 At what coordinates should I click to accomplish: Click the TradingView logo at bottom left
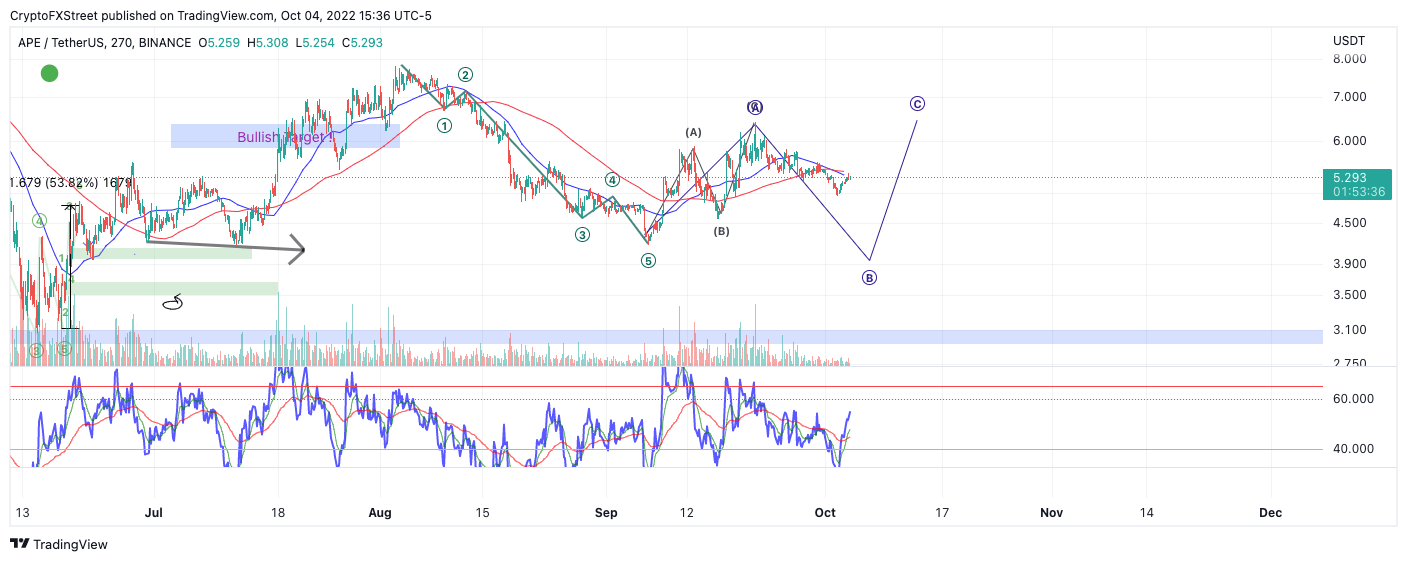[x=59, y=544]
